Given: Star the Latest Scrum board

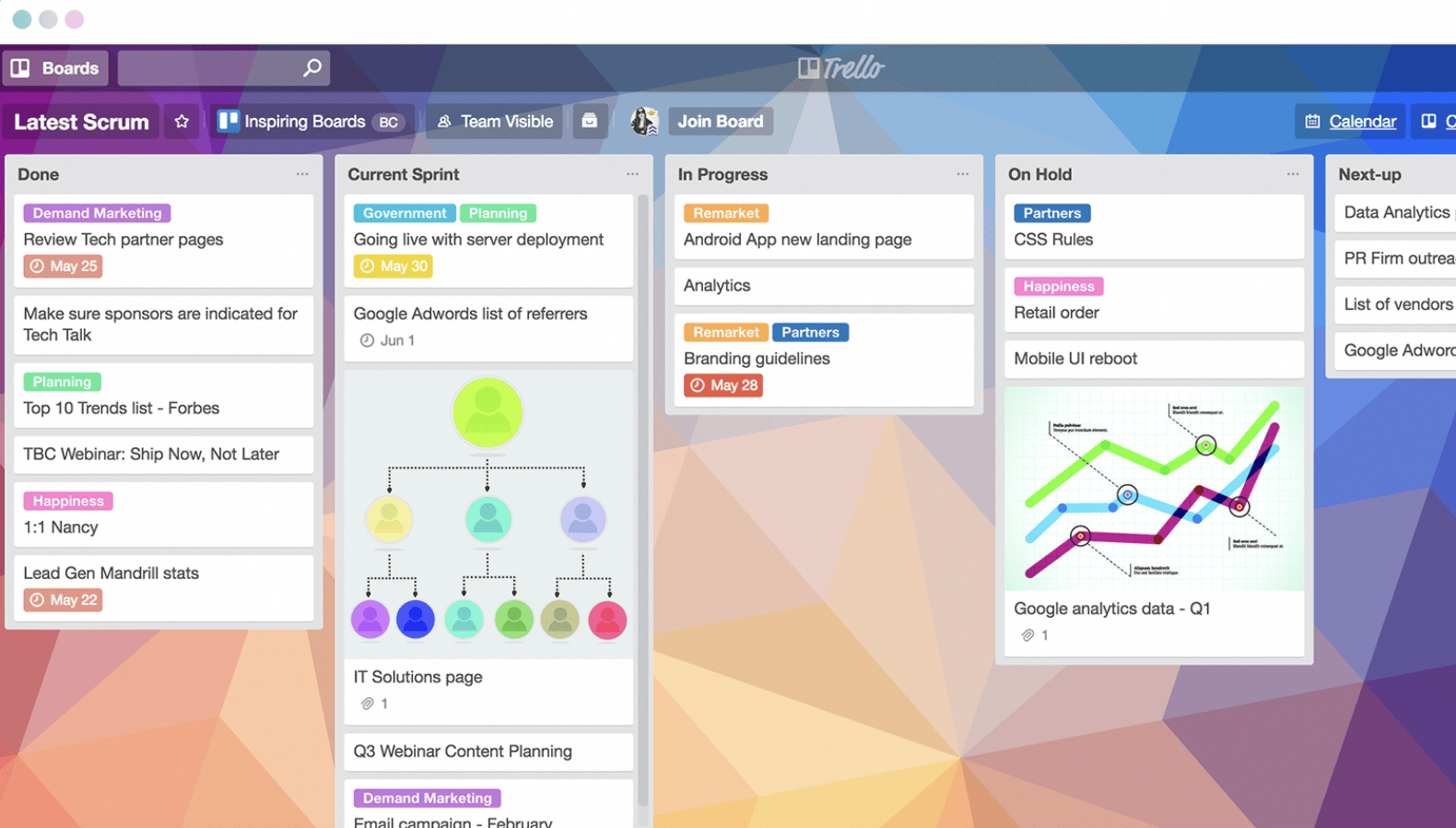Looking at the screenshot, I should tap(182, 122).
